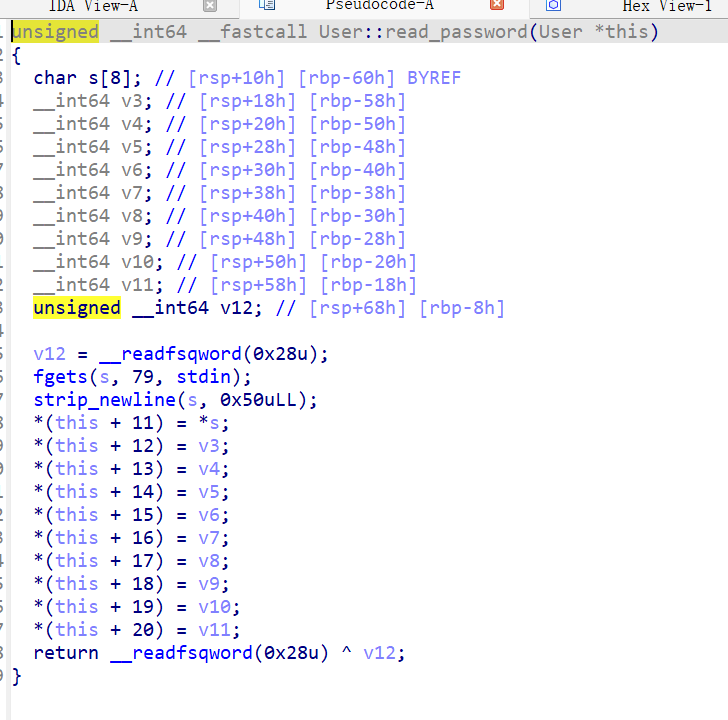Click the '[rsp+68h] [rbp-8h]' comment
Viewport: 728px width, 720px height.
(407, 308)
